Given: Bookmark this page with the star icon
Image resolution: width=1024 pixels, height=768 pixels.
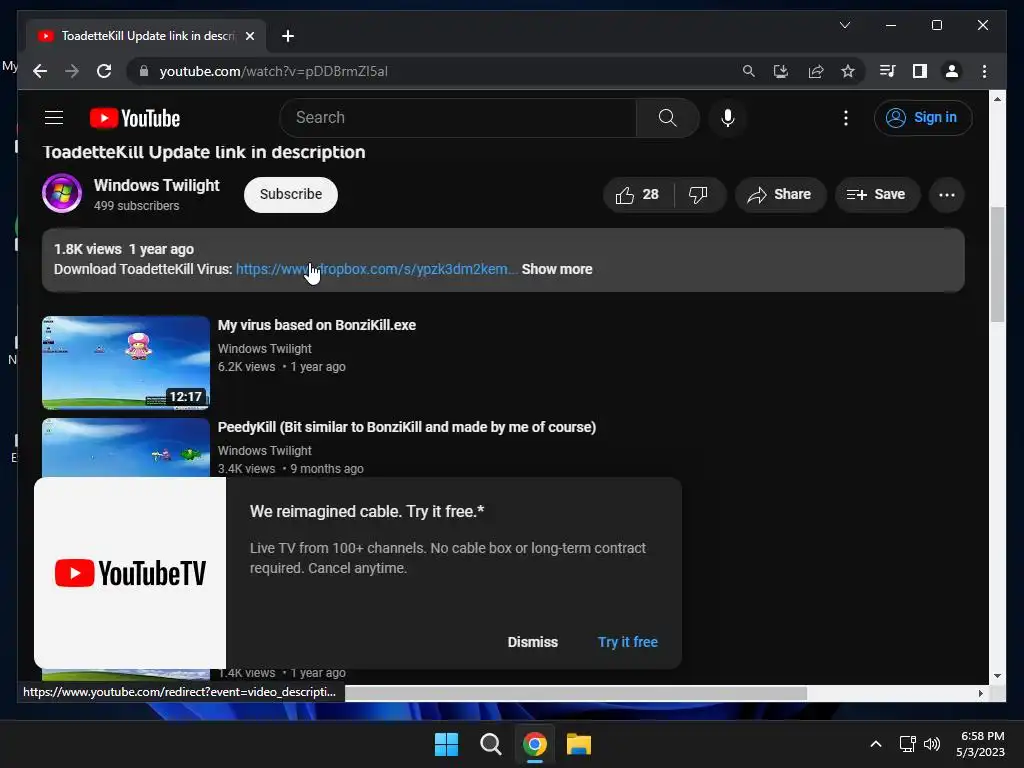Looking at the screenshot, I should [x=848, y=71].
